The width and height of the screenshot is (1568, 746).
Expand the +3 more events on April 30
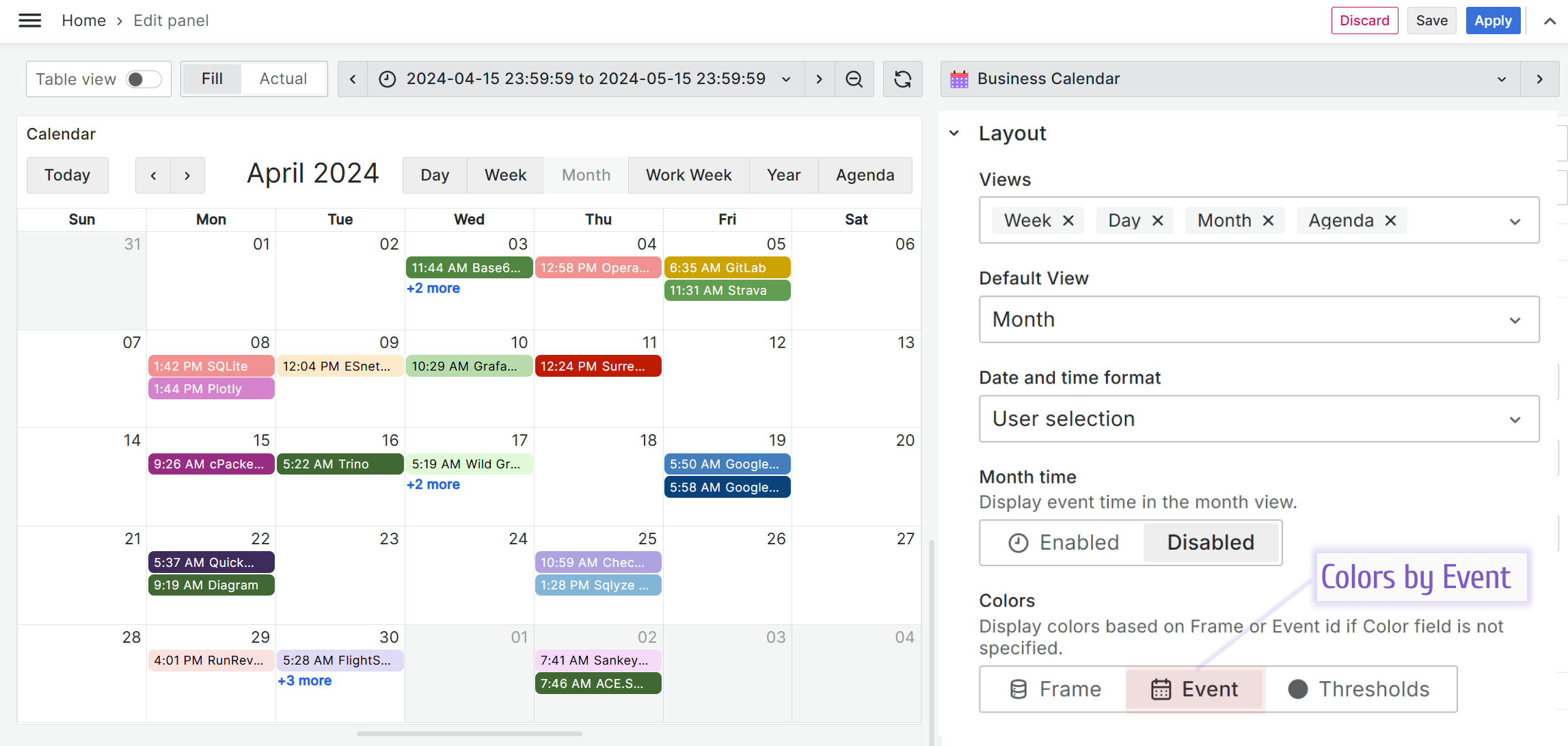pyautogui.click(x=305, y=680)
